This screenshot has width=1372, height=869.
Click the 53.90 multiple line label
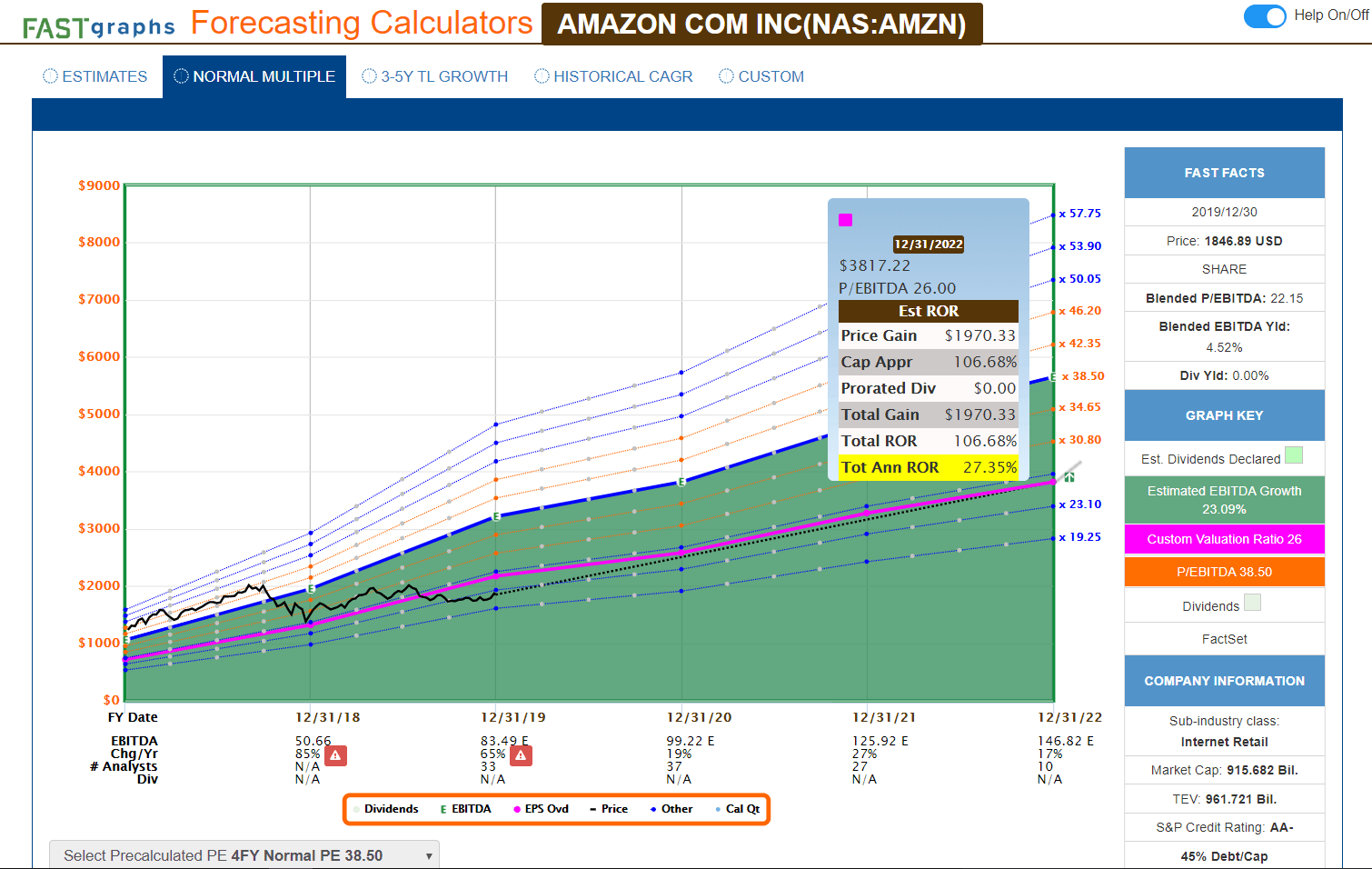click(x=1080, y=246)
